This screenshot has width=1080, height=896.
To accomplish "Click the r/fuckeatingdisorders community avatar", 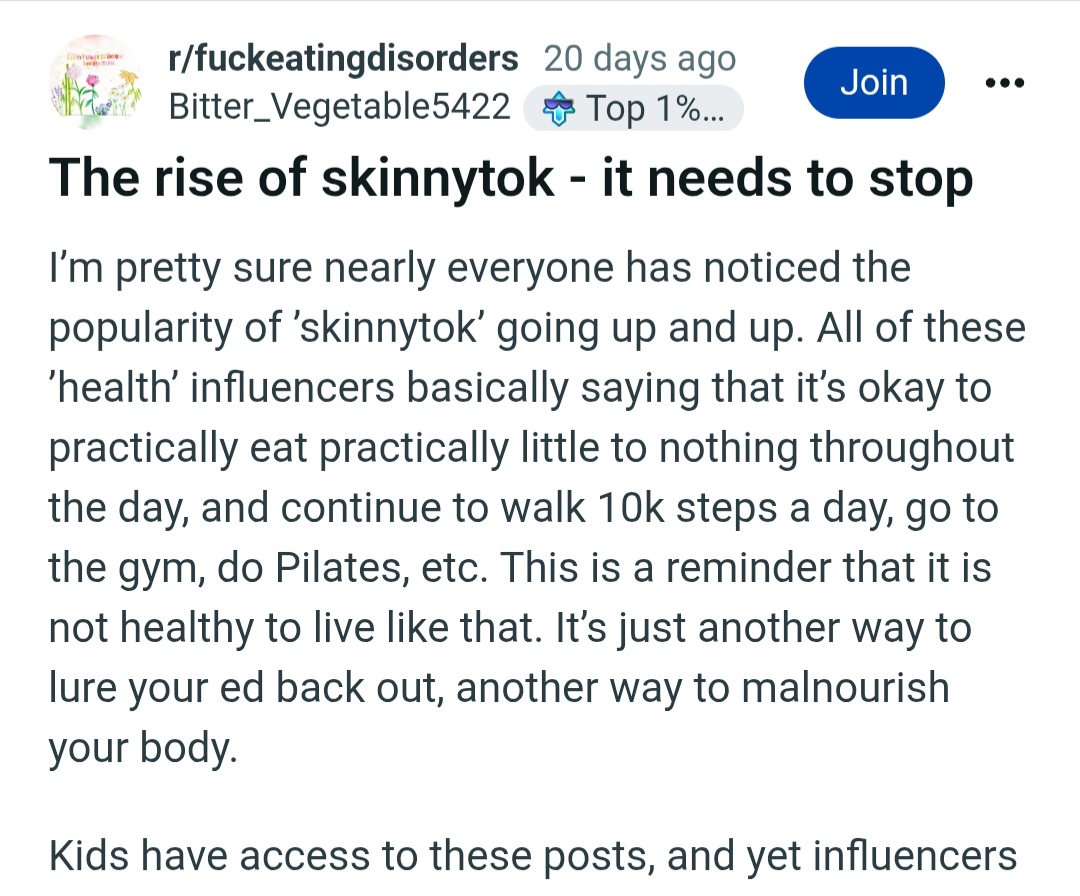I will point(96,82).
